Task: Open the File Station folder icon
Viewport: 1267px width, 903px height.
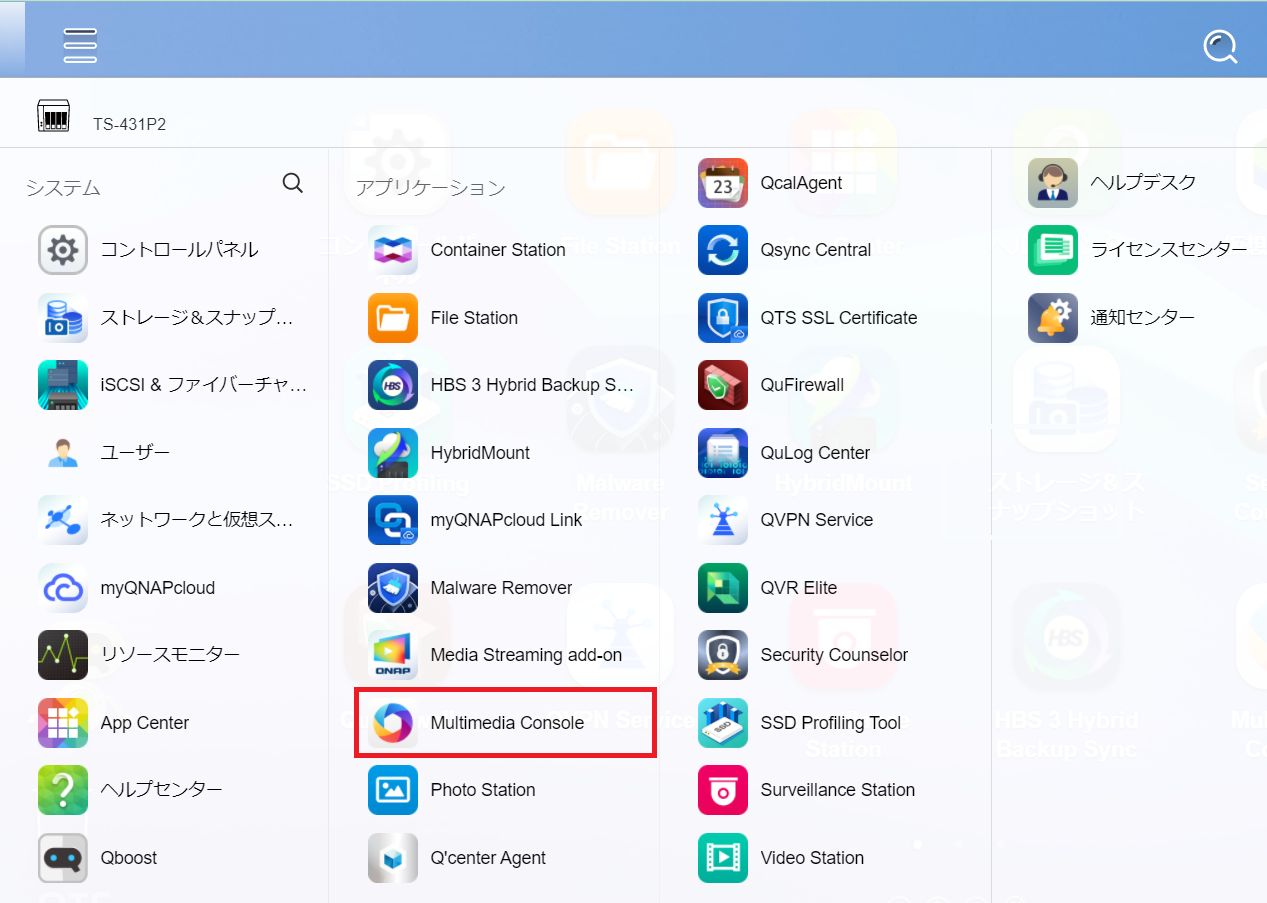Action: (393, 318)
